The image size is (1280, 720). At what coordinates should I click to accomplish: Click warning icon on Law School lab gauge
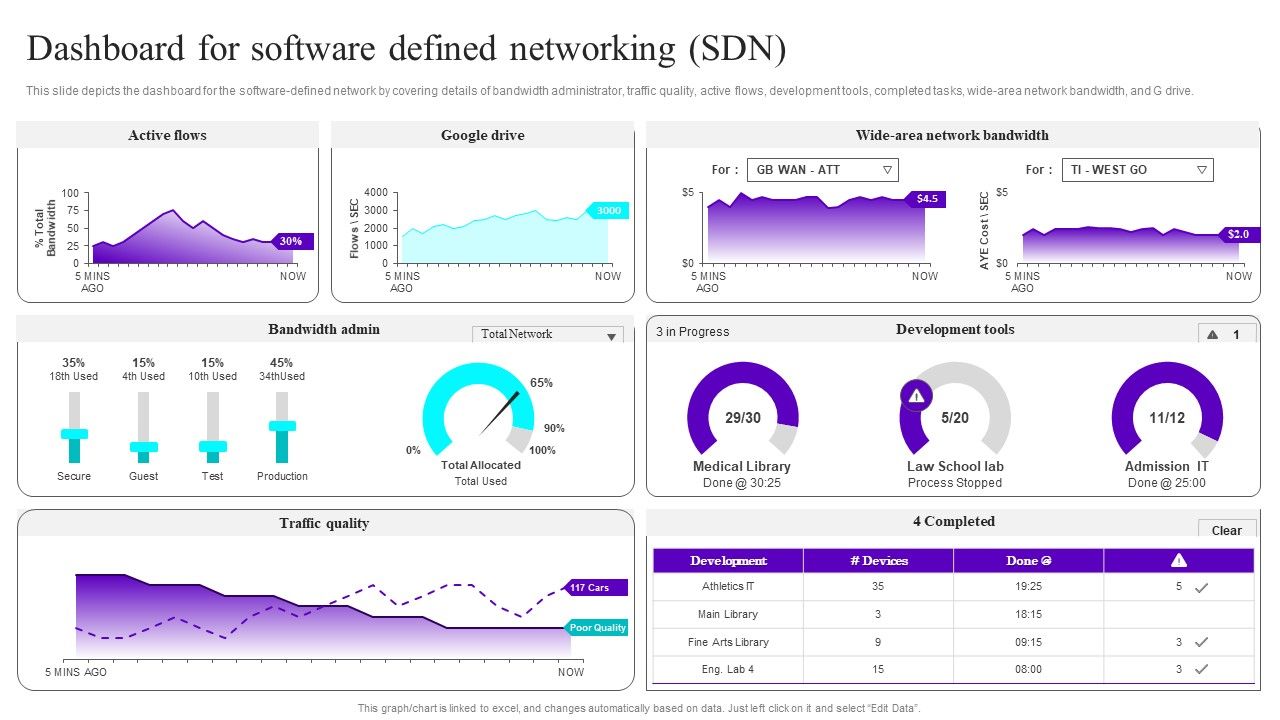[916, 395]
